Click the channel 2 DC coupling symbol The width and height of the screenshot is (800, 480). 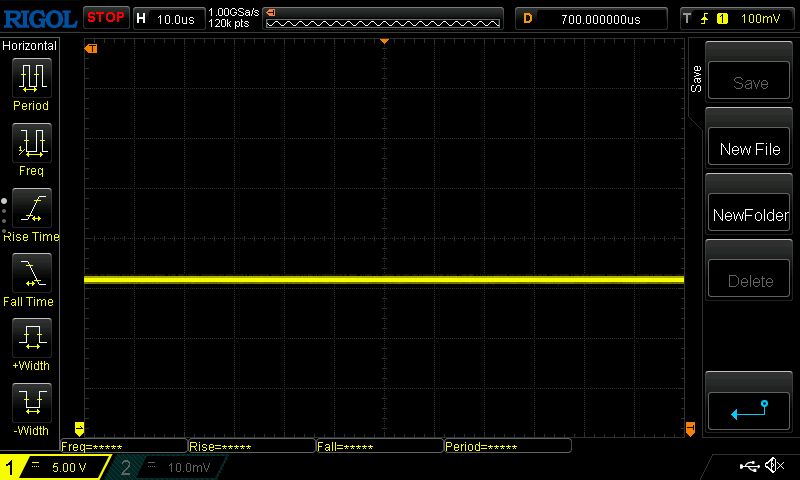pos(152,465)
